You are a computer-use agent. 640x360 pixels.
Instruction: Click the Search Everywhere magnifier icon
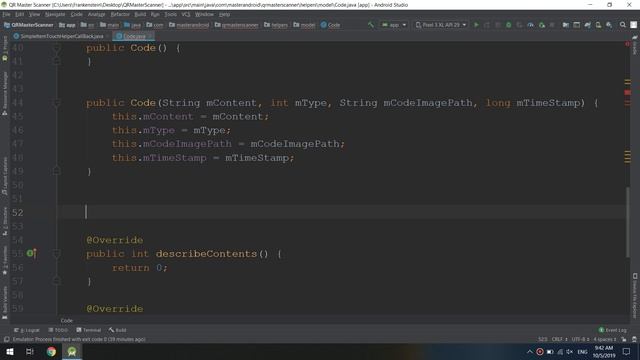622,25
